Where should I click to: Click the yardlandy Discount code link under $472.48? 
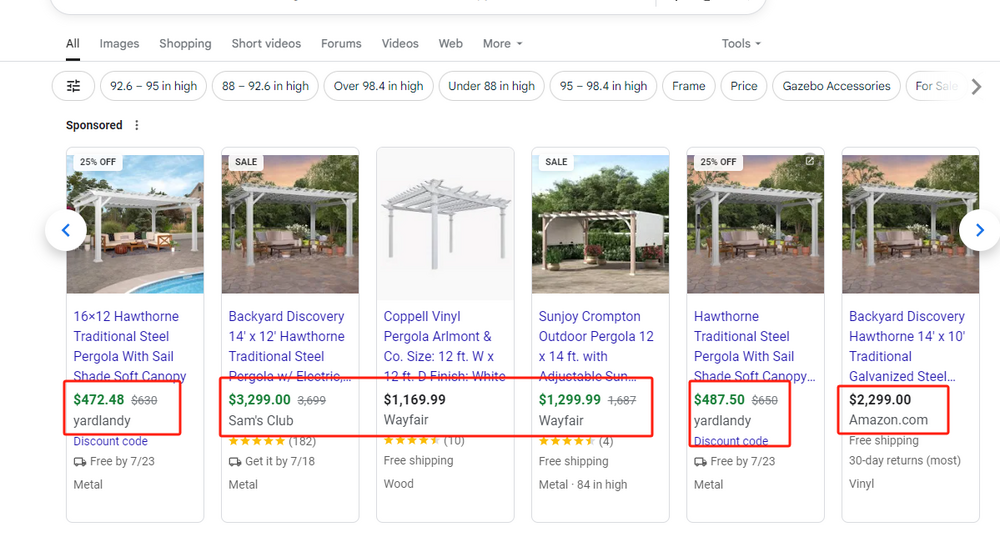110,441
